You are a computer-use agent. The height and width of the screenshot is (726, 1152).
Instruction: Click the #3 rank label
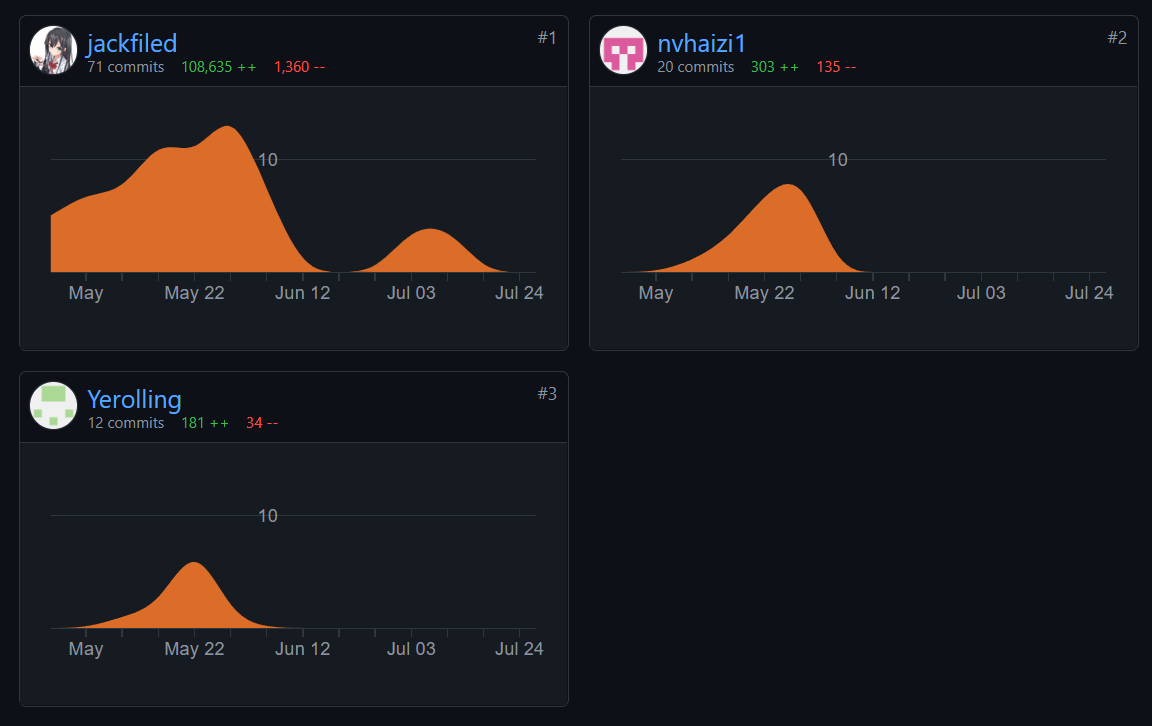tap(546, 393)
